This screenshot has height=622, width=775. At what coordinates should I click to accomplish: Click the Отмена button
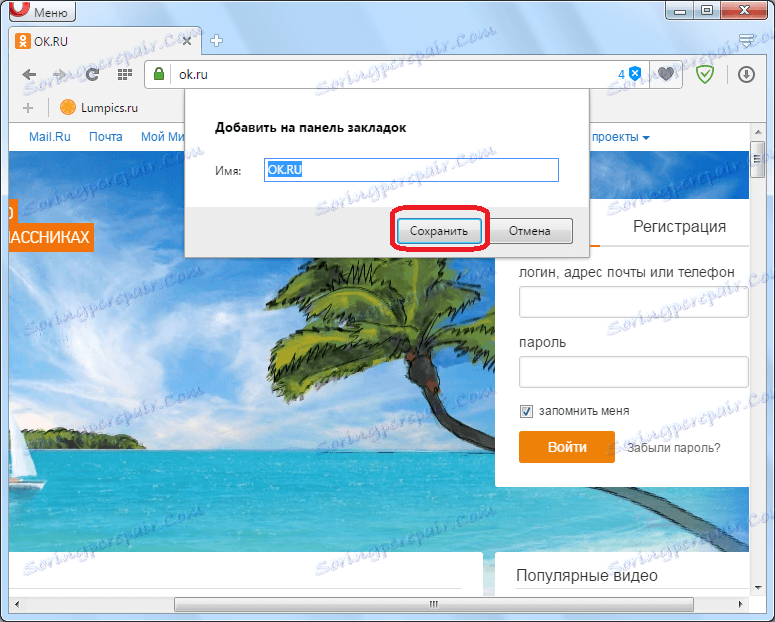point(530,231)
